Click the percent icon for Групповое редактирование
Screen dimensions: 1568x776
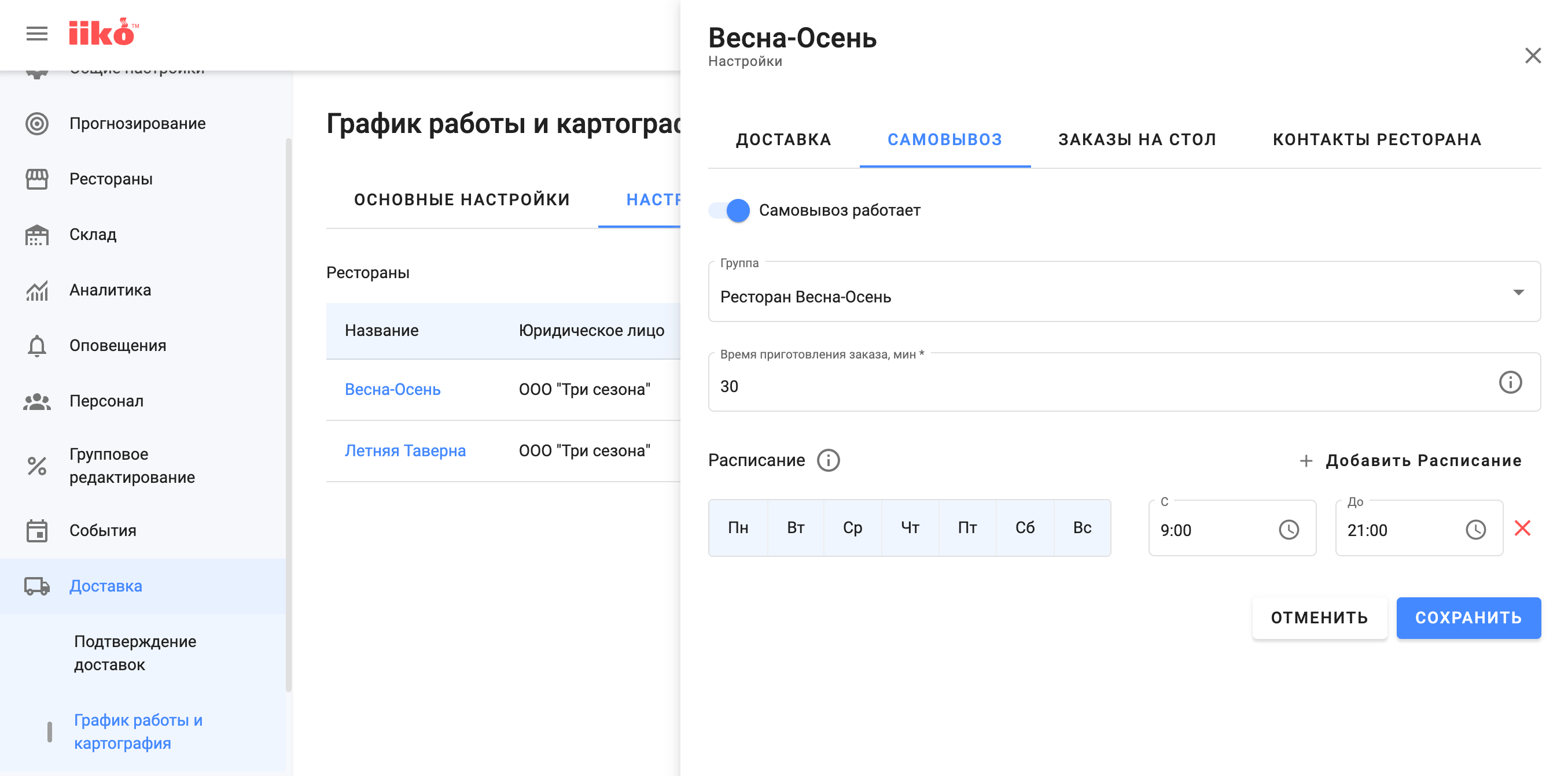coord(37,466)
